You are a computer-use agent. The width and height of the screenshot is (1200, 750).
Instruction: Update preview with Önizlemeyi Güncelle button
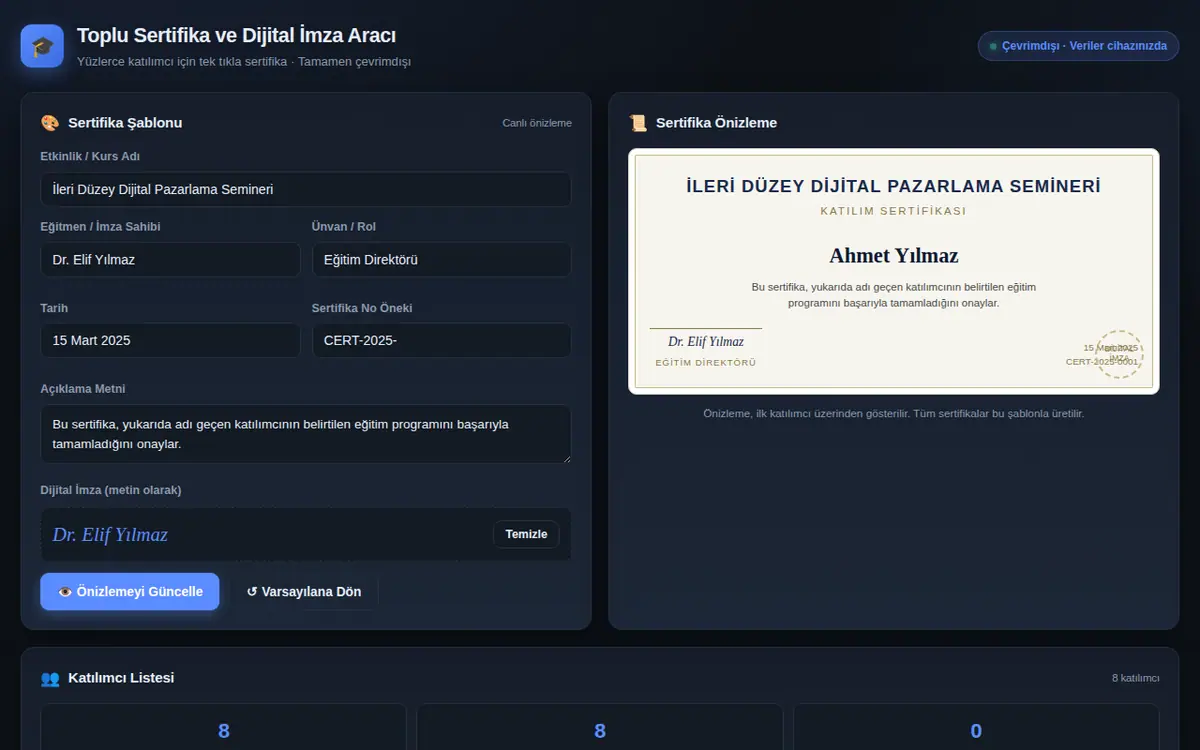point(130,591)
